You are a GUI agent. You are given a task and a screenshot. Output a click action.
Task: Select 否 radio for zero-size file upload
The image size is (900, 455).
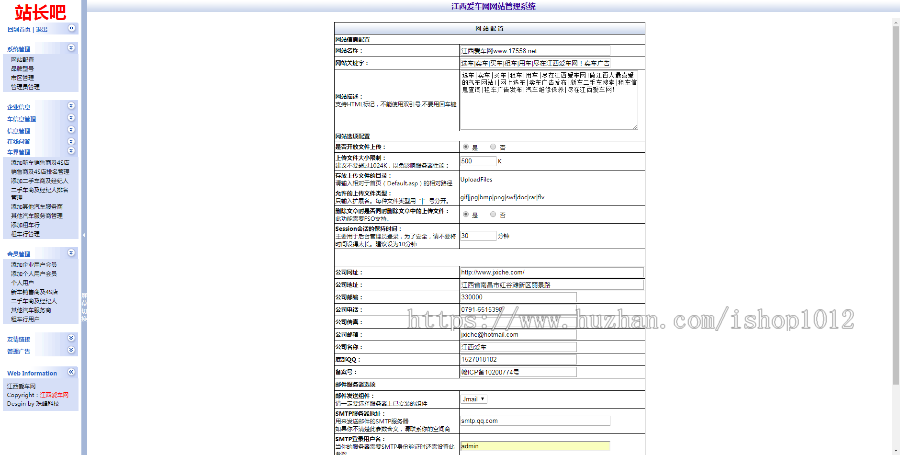point(491,214)
